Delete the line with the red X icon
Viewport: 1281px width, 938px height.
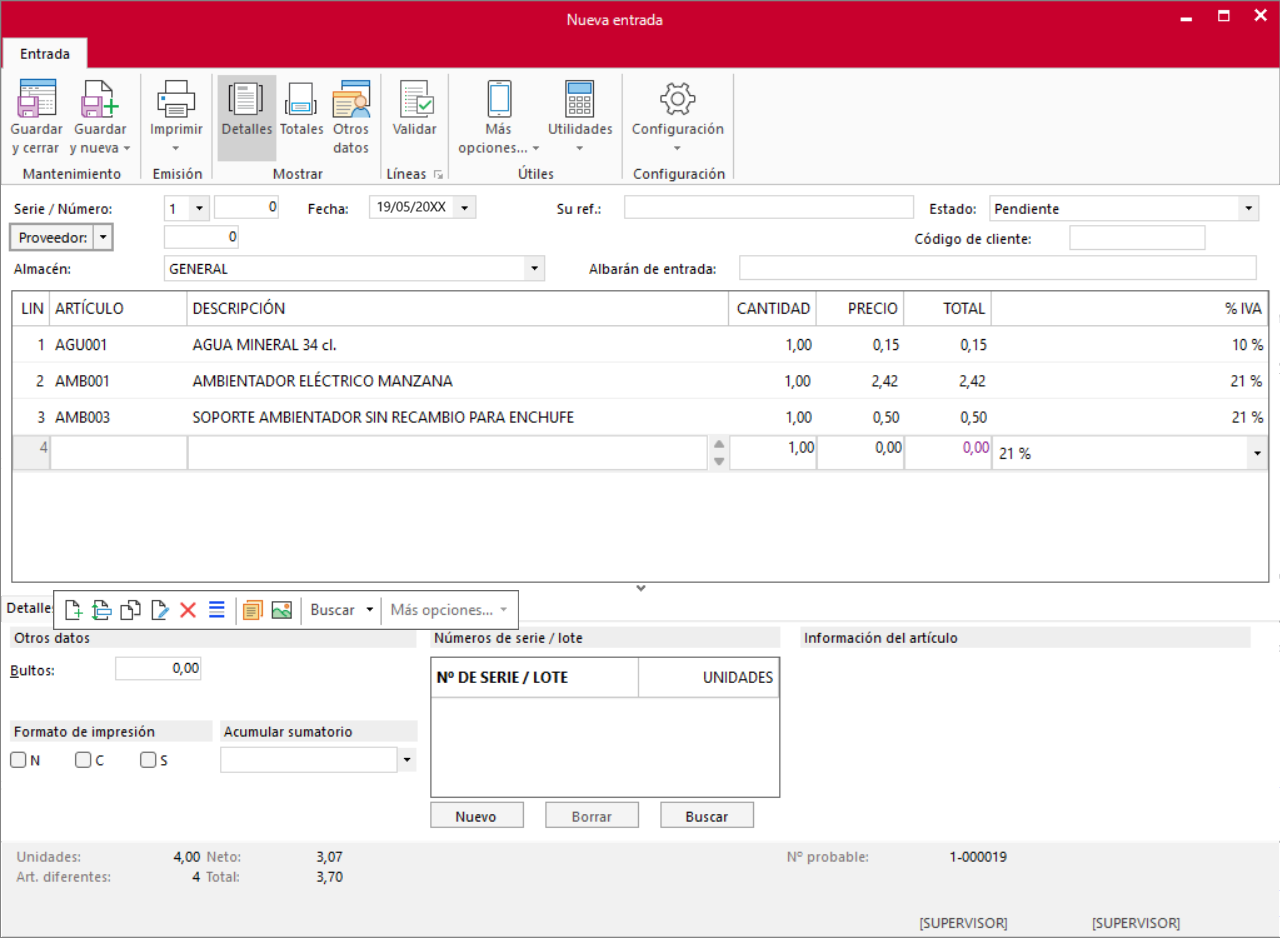click(x=188, y=610)
